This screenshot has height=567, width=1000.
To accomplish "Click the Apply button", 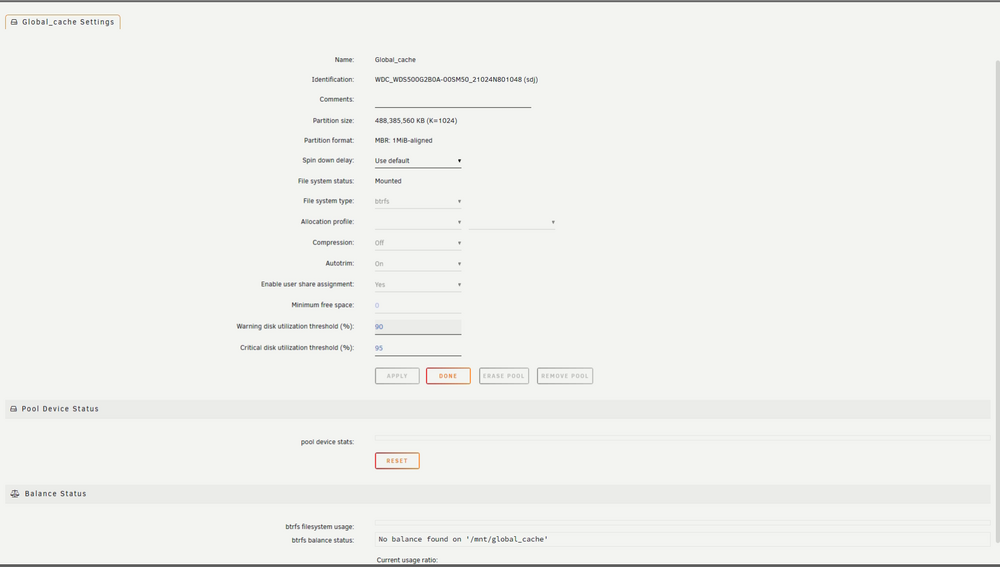I will click(397, 376).
